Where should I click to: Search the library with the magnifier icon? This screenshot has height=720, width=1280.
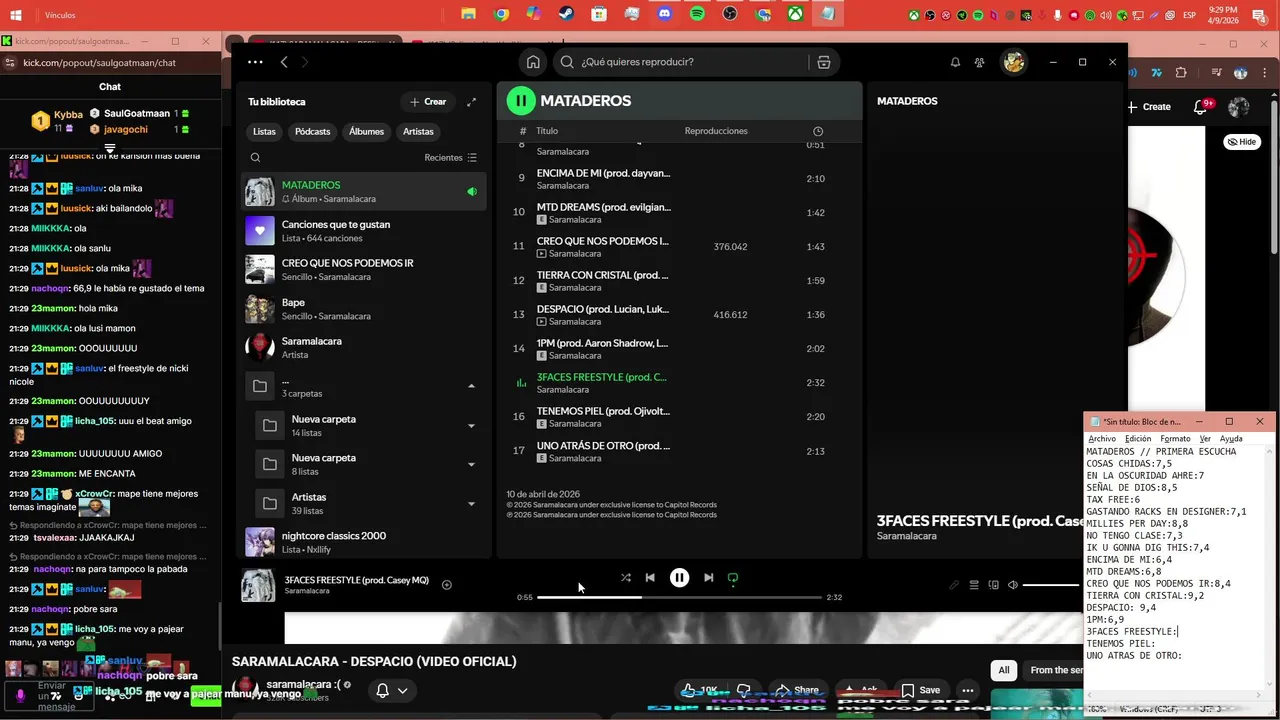pyautogui.click(x=256, y=158)
